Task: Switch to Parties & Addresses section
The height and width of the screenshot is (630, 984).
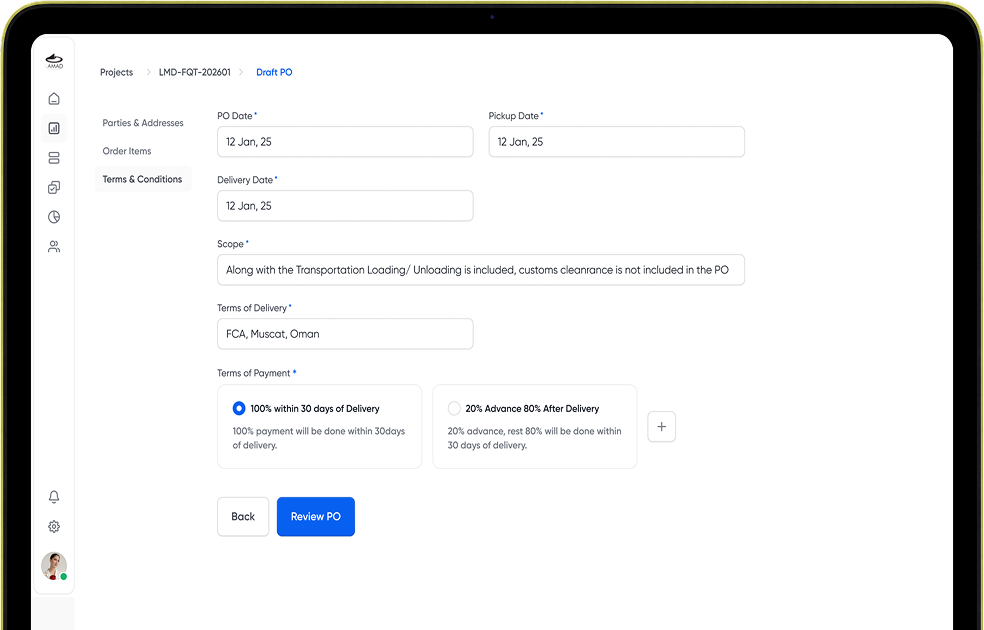Action: (143, 123)
